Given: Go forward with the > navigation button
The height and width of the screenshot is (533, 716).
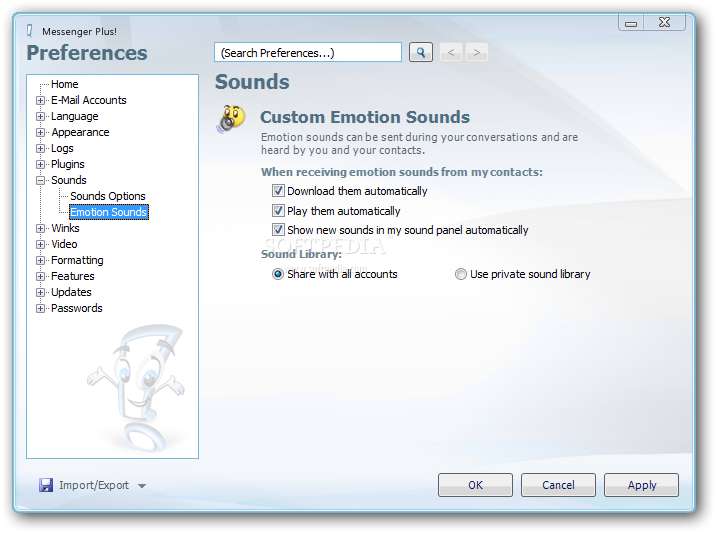Looking at the screenshot, I should [x=477, y=53].
